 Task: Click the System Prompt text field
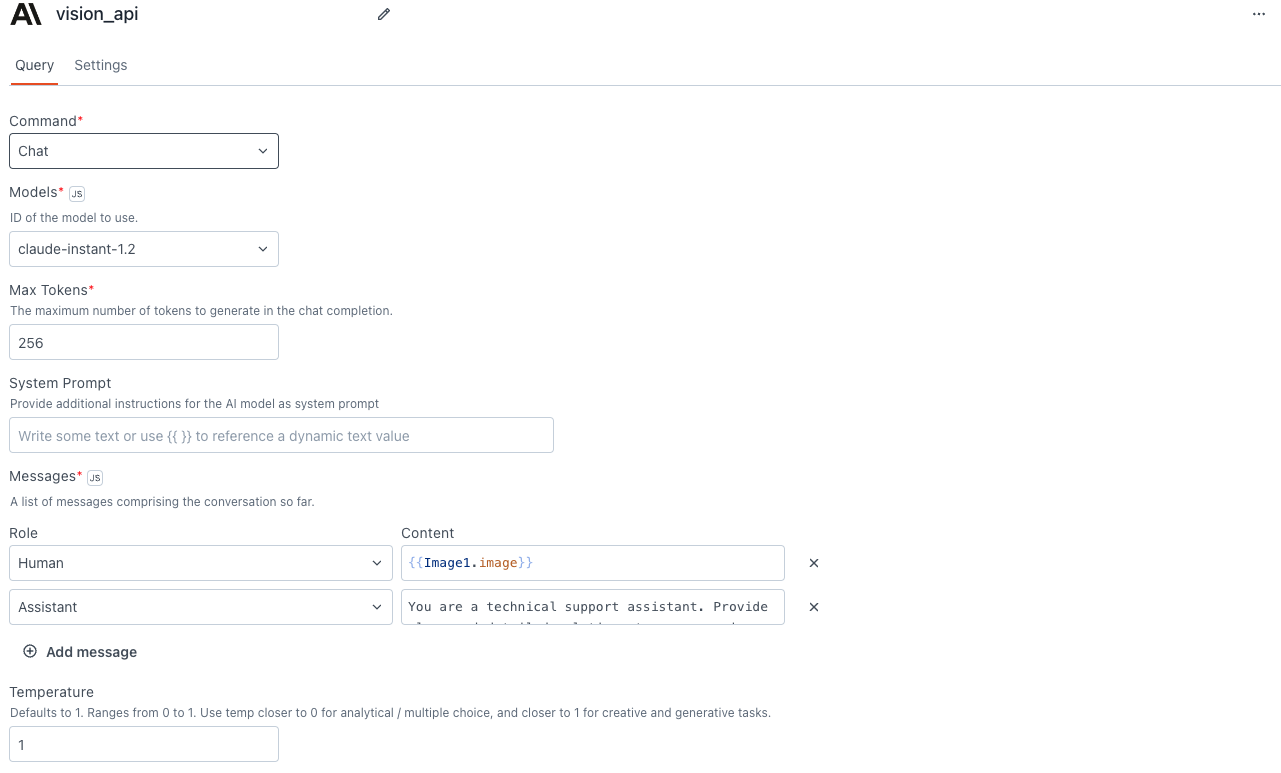tap(281, 435)
